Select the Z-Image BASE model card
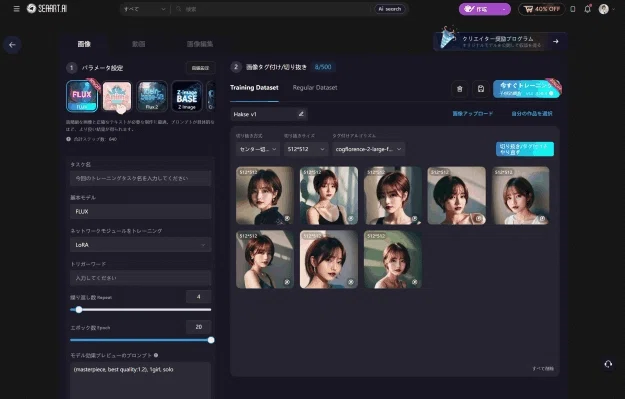The image size is (625, 399). coord(187,96)
